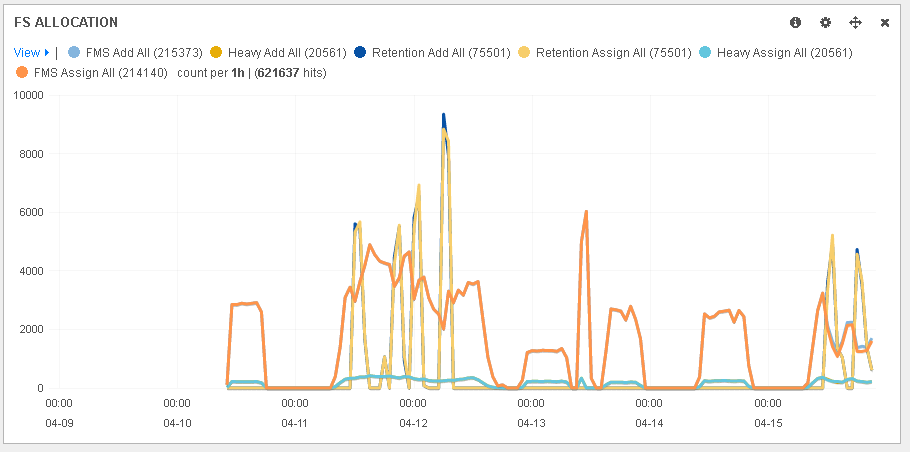Click the View link
This screenshot has width=910, height=452.
click(x=26, y=52)
